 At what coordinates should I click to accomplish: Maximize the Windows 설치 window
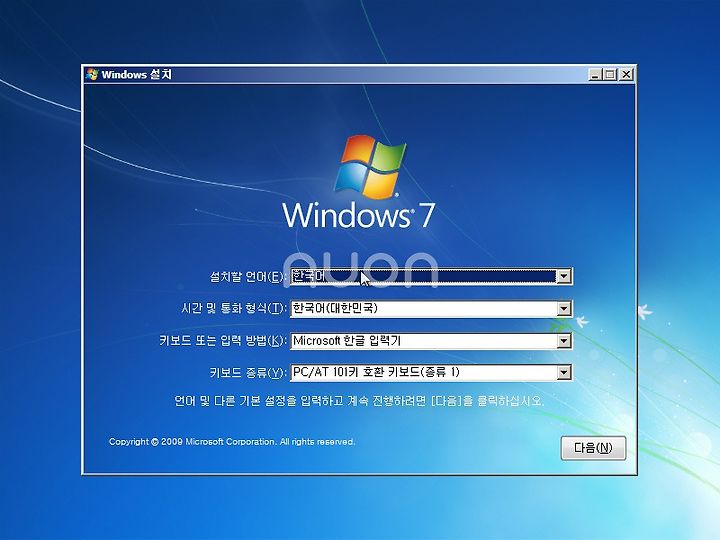[610, 74]
